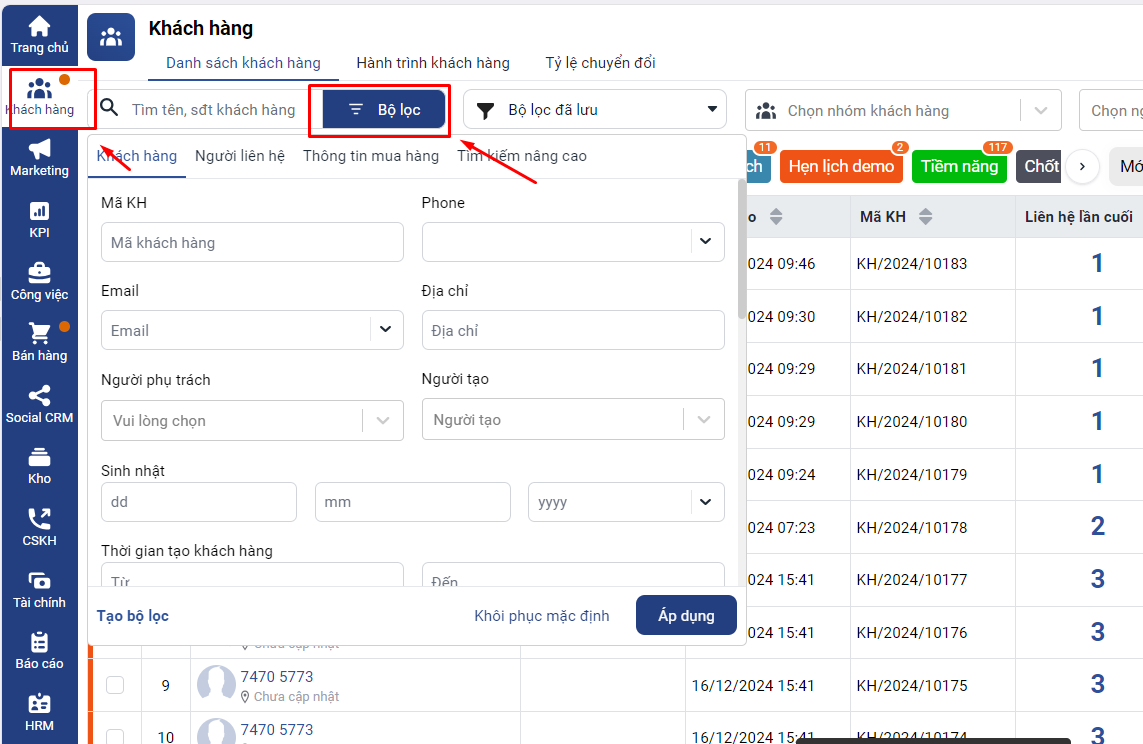This screenshot has width=1143, height=744.
Task: Open the Phone field dropdown arrow
Action: (705, 241)
